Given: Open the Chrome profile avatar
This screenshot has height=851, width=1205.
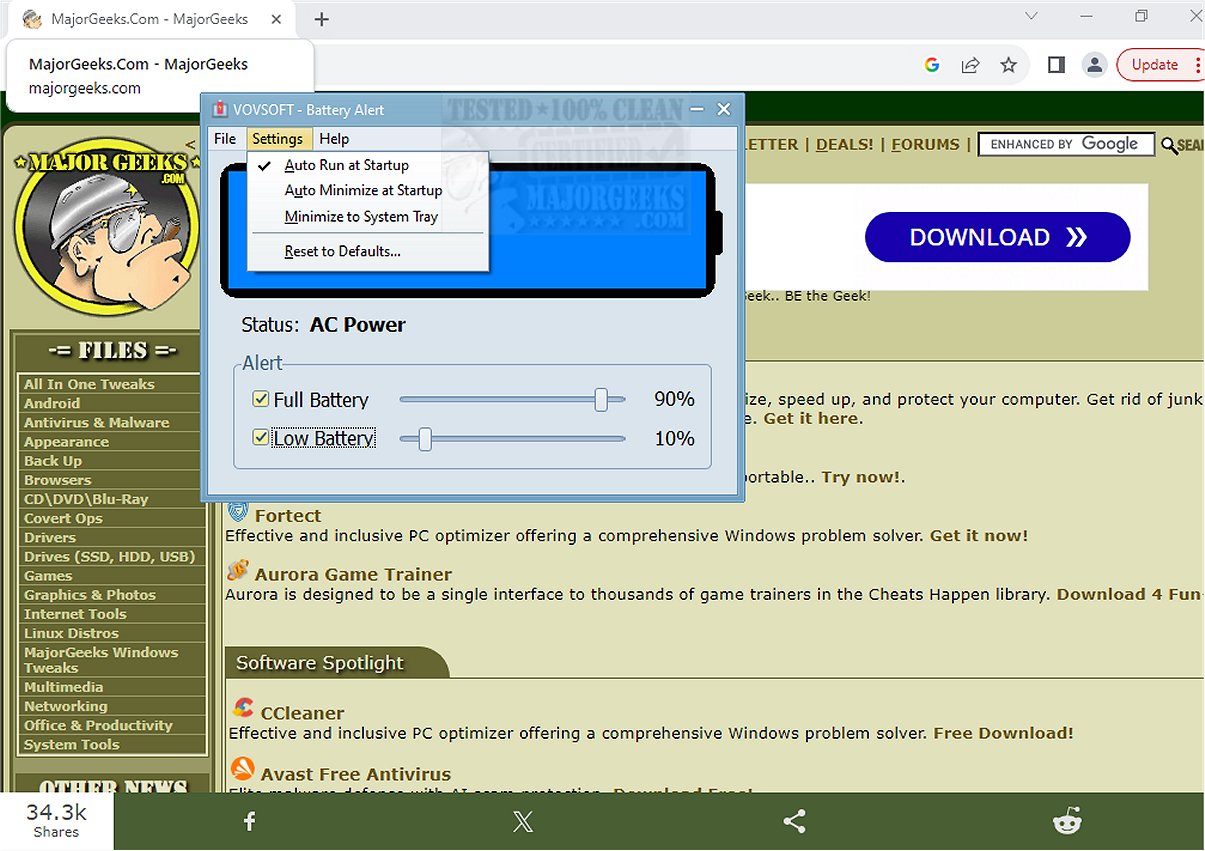Looking at the screenshot, I should [x=1095, y=65].
